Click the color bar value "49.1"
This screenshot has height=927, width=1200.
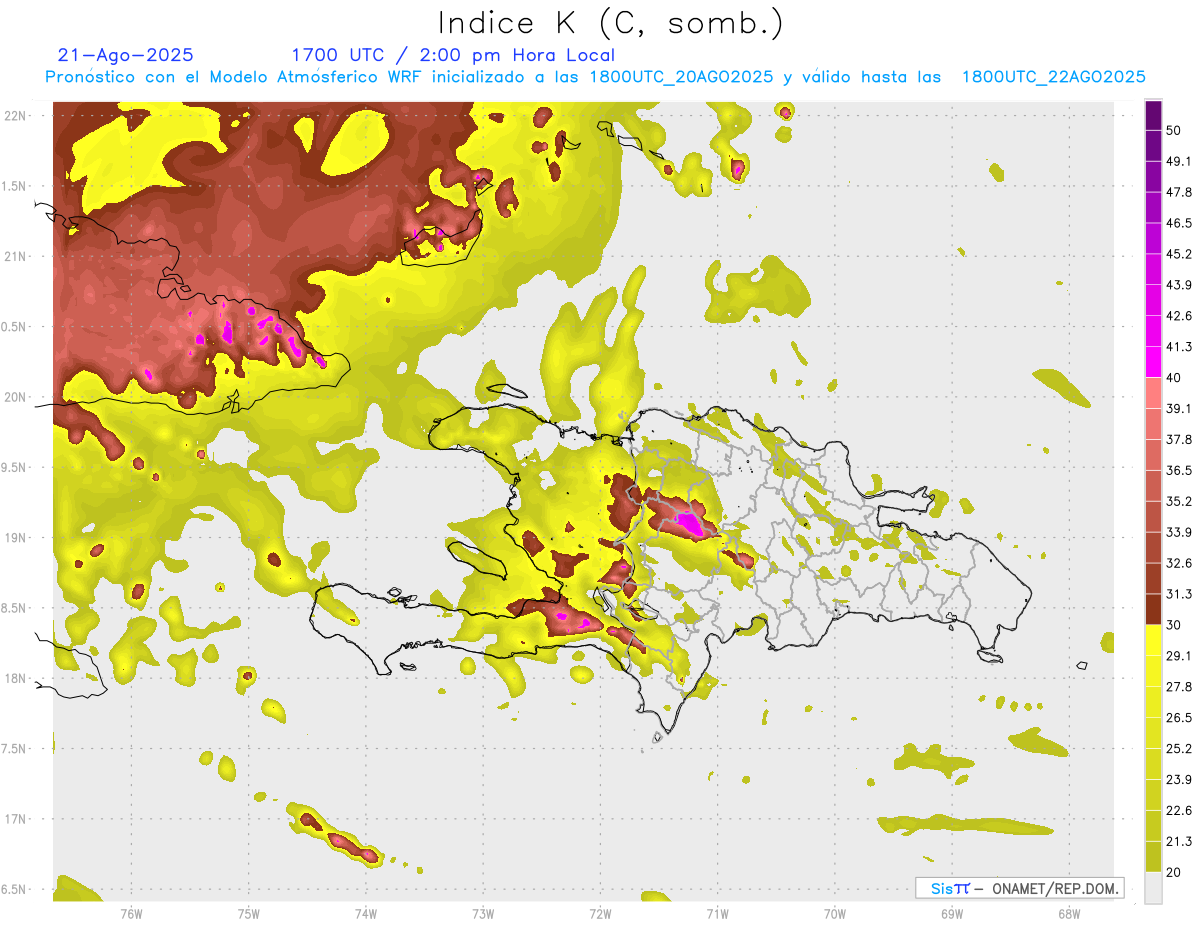(1179, 161)
